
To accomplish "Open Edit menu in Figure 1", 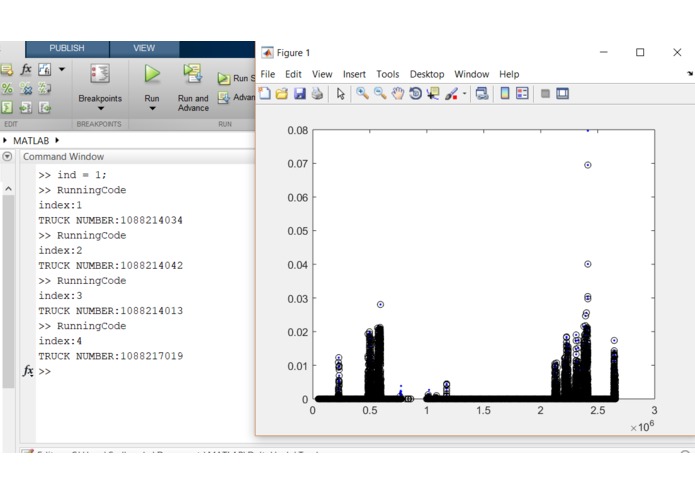I will point(293,74).
